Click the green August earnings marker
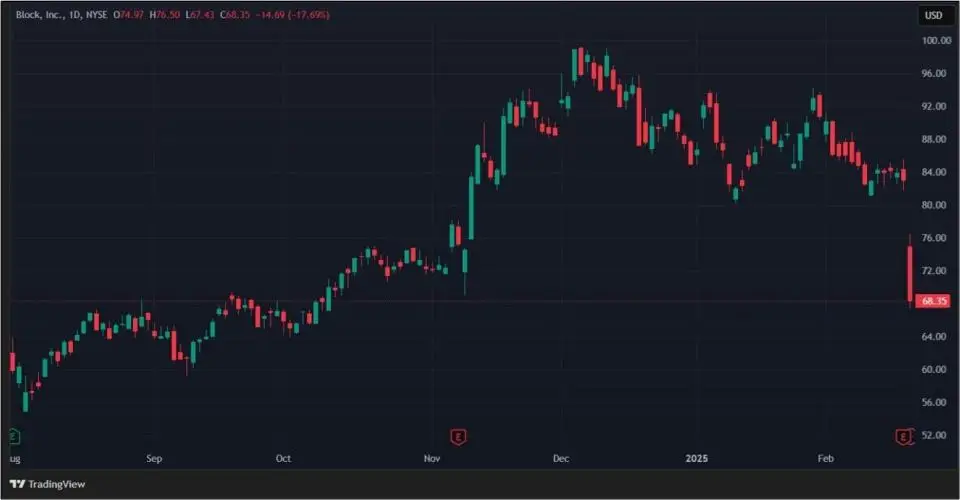960x500 pixels. pos(13,436)
